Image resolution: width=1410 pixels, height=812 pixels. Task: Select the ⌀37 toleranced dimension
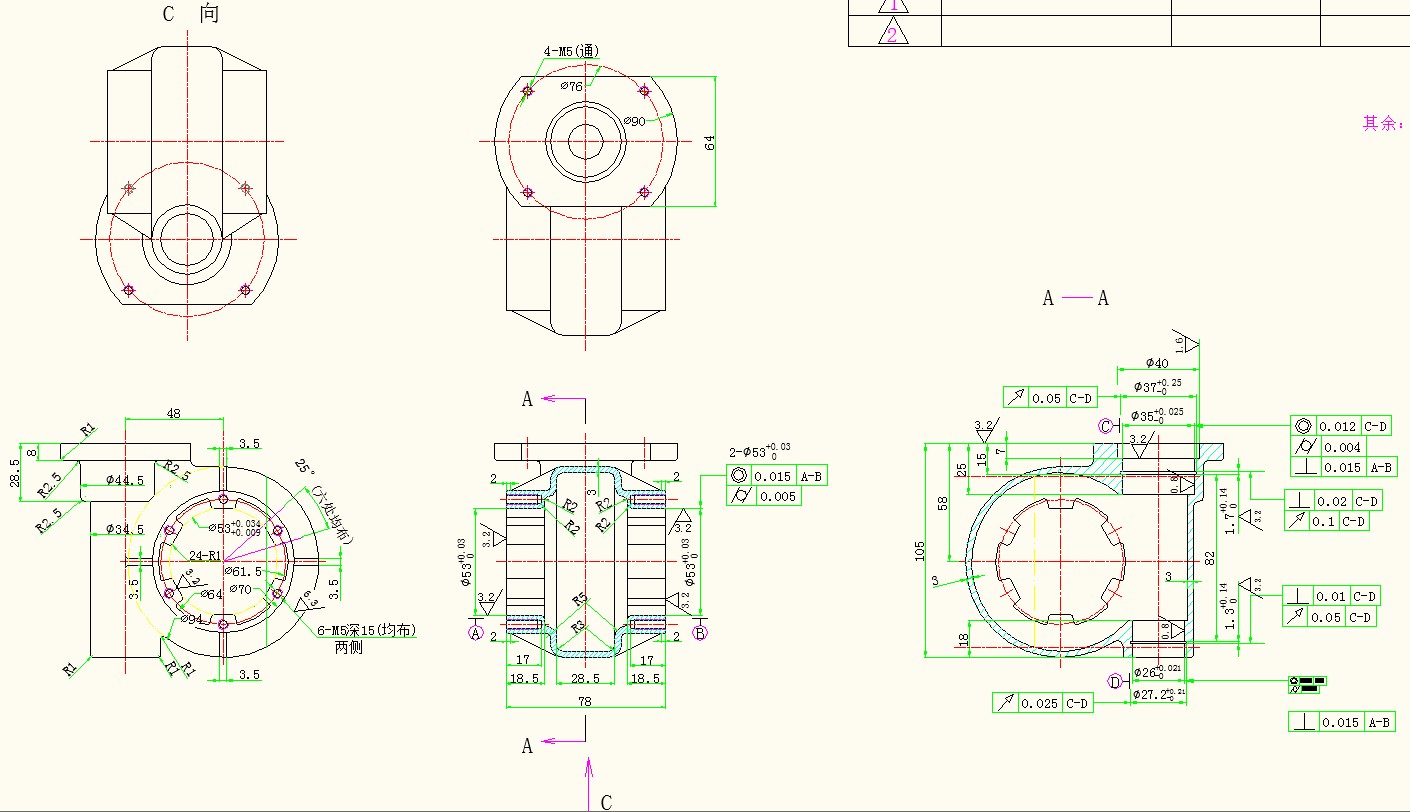[x=1157, y=385]
